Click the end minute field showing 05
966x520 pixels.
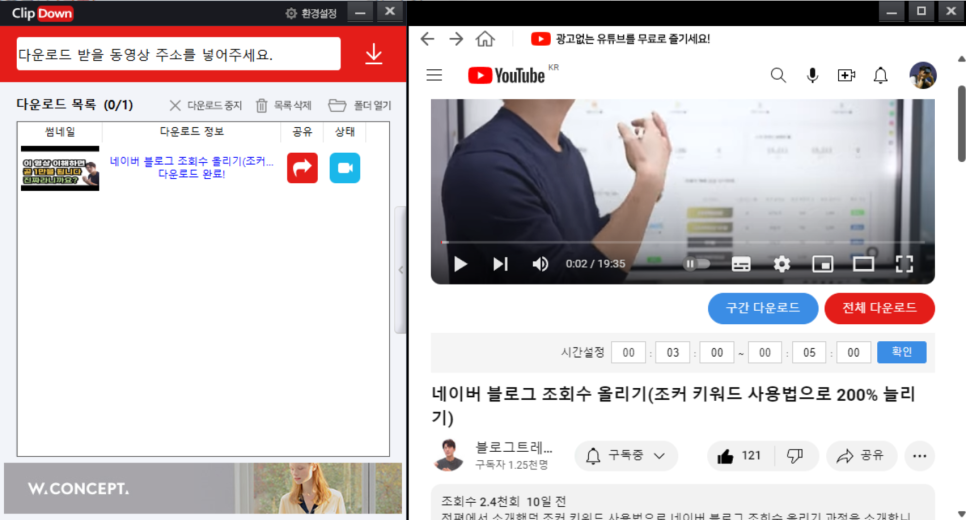click(809, 352)
